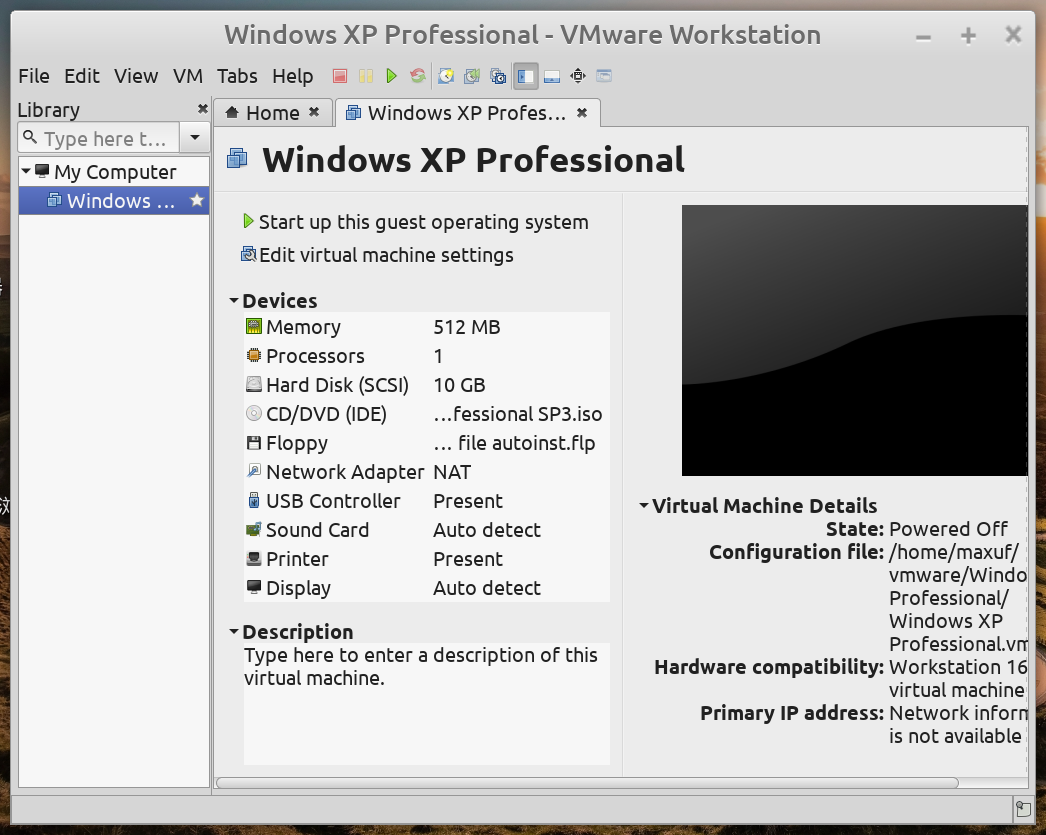This screenshot has width=1046, height=835.
Task: Click the USB Controller icon
Action: pos(253,500)
